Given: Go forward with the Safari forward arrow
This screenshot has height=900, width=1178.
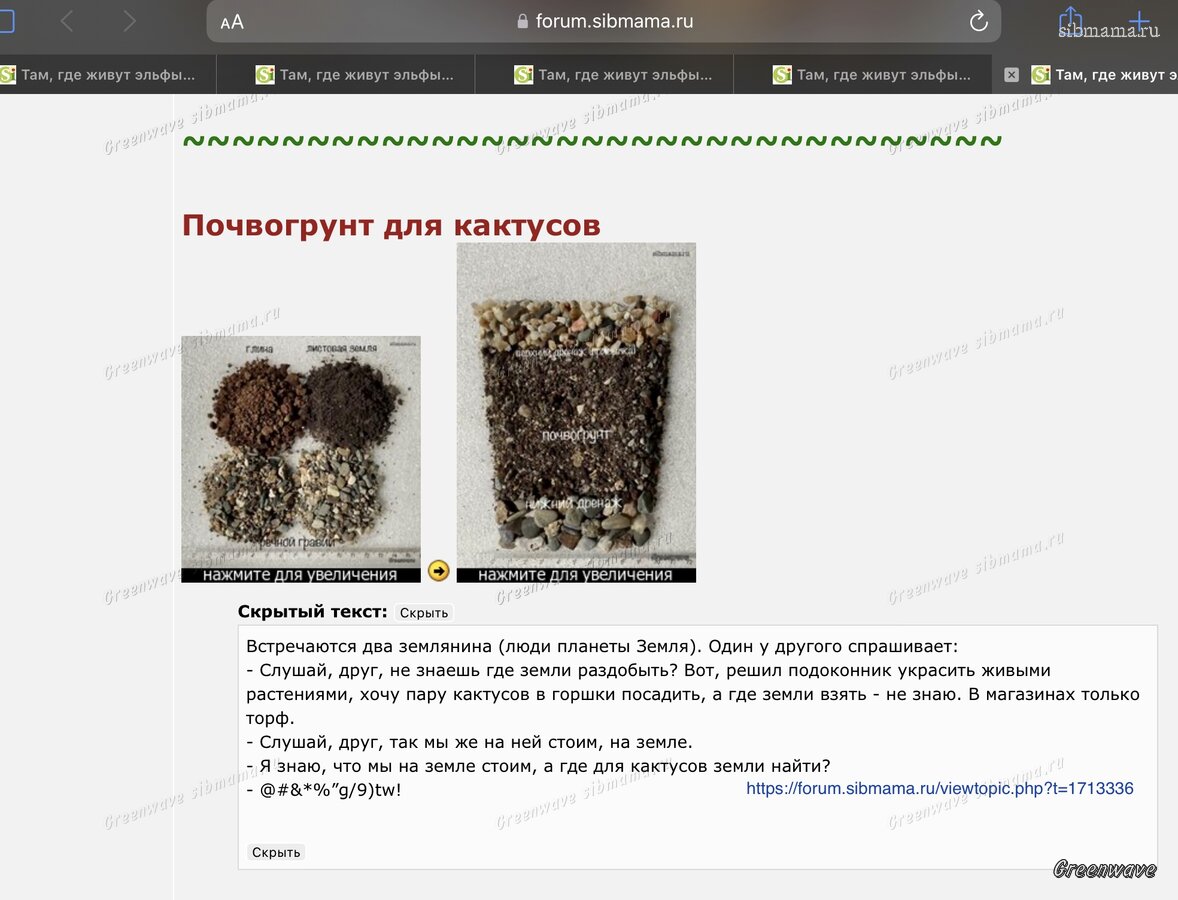Looking at the screenshot, I should [129, 21].
